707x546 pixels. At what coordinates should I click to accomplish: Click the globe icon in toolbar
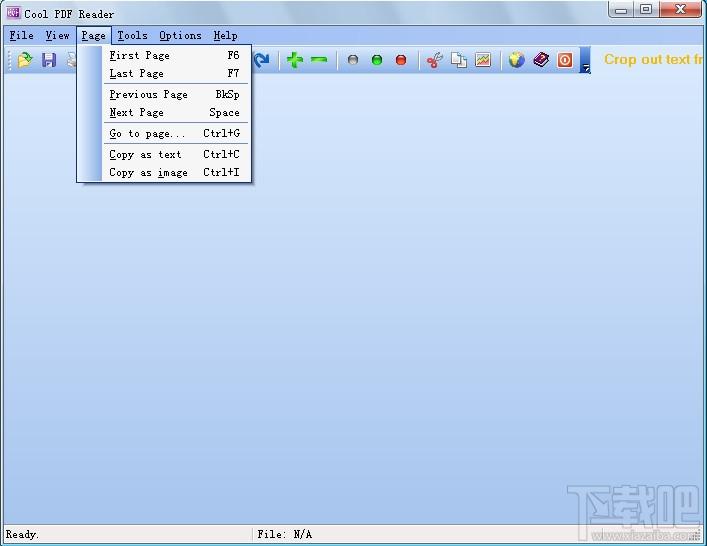click(517, 60)
